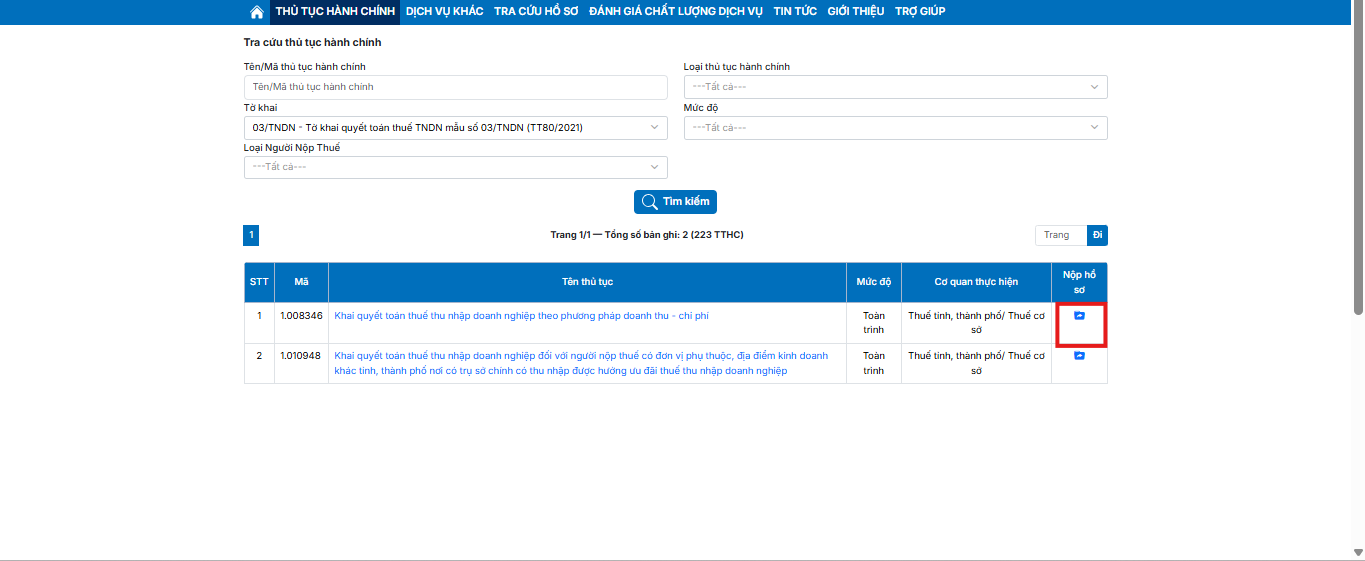This screenshot has height=561, width=1365.
Task: Focus the Tên/Mã thủ tục hành chính field
Action: tap(455, 87)
